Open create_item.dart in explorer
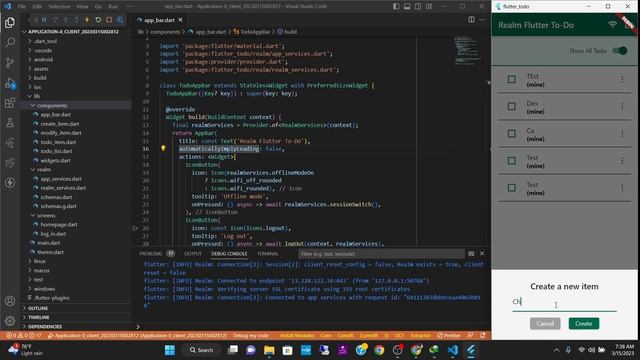This screenshot has height=360, width=640. [x=60, y=124]
